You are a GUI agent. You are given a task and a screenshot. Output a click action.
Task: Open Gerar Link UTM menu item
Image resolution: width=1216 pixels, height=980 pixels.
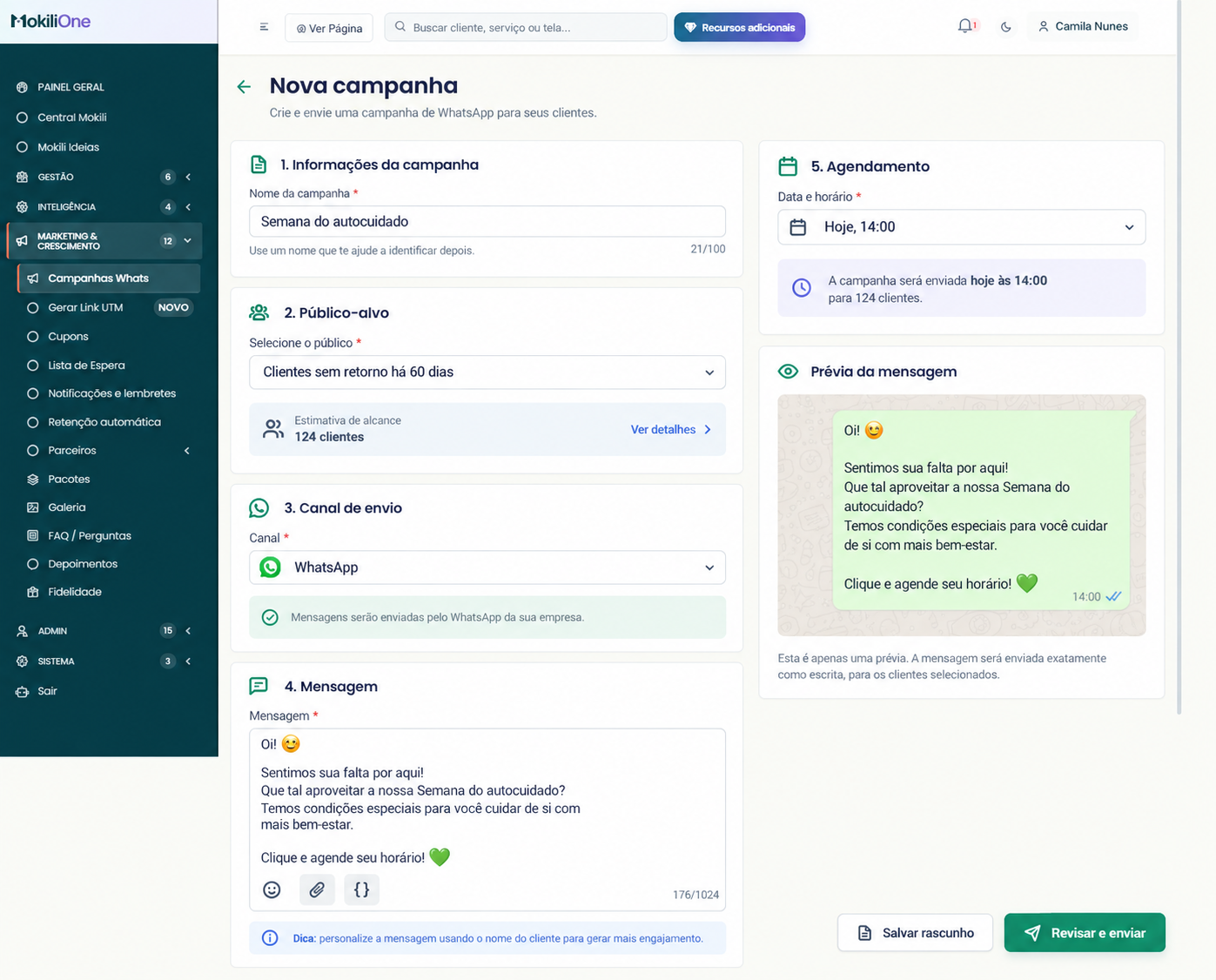pyautogui.click(x=85, y=308)
